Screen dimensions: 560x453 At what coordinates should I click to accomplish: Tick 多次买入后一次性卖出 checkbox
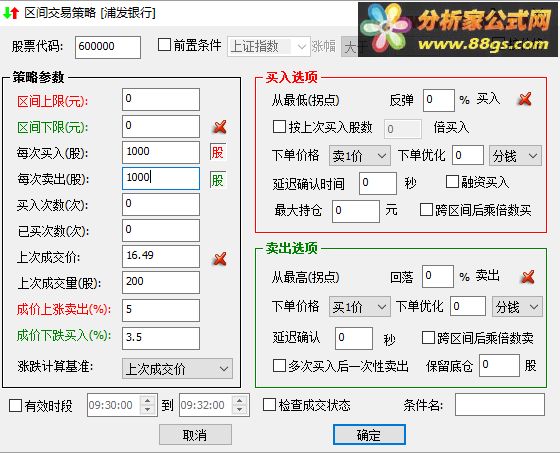tap(279, 365)
